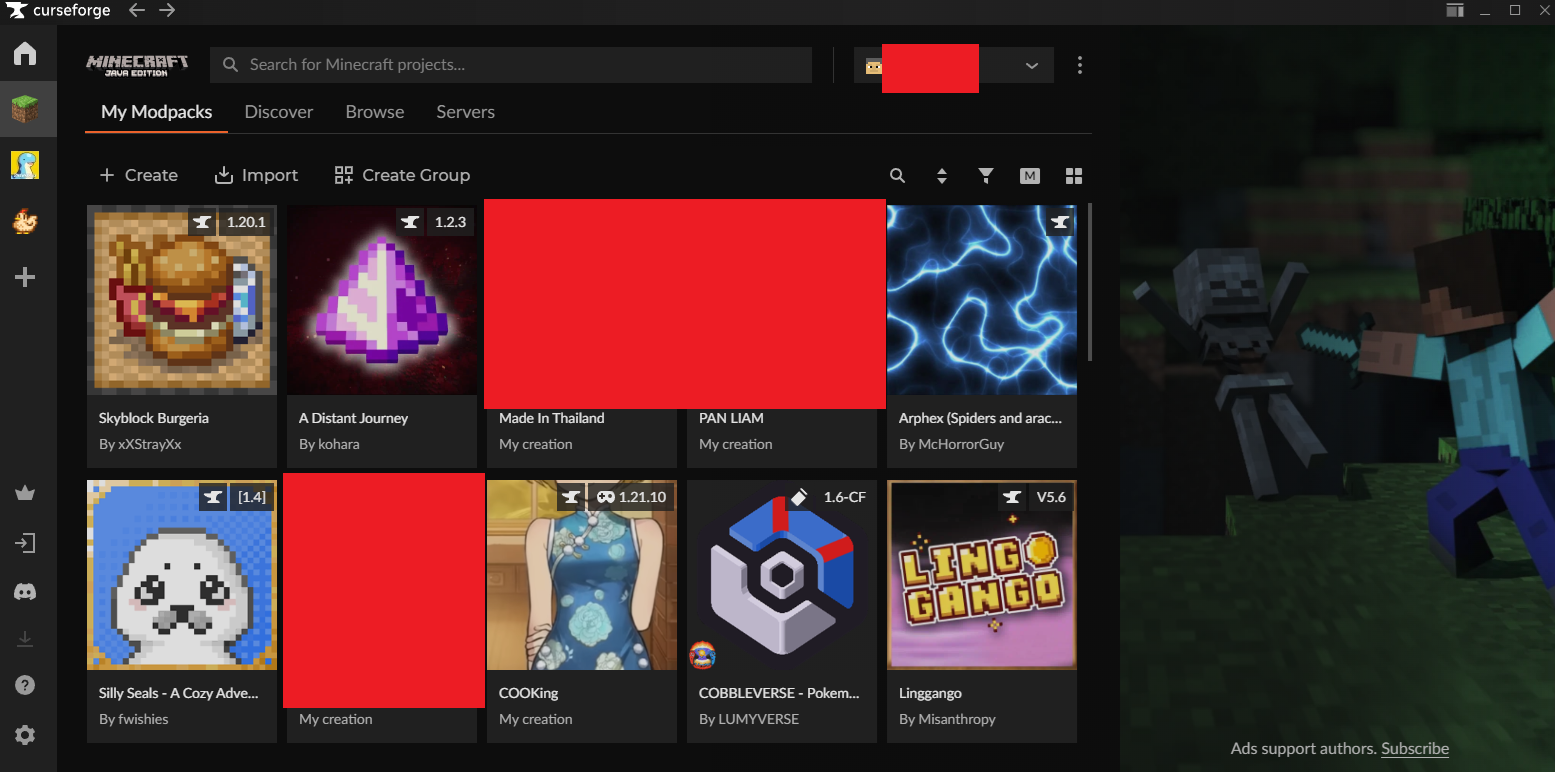Viewport: 1555px width, 772px height.
Task: Open the blue creature game icon in sidebar
Action: coord(25,166)
